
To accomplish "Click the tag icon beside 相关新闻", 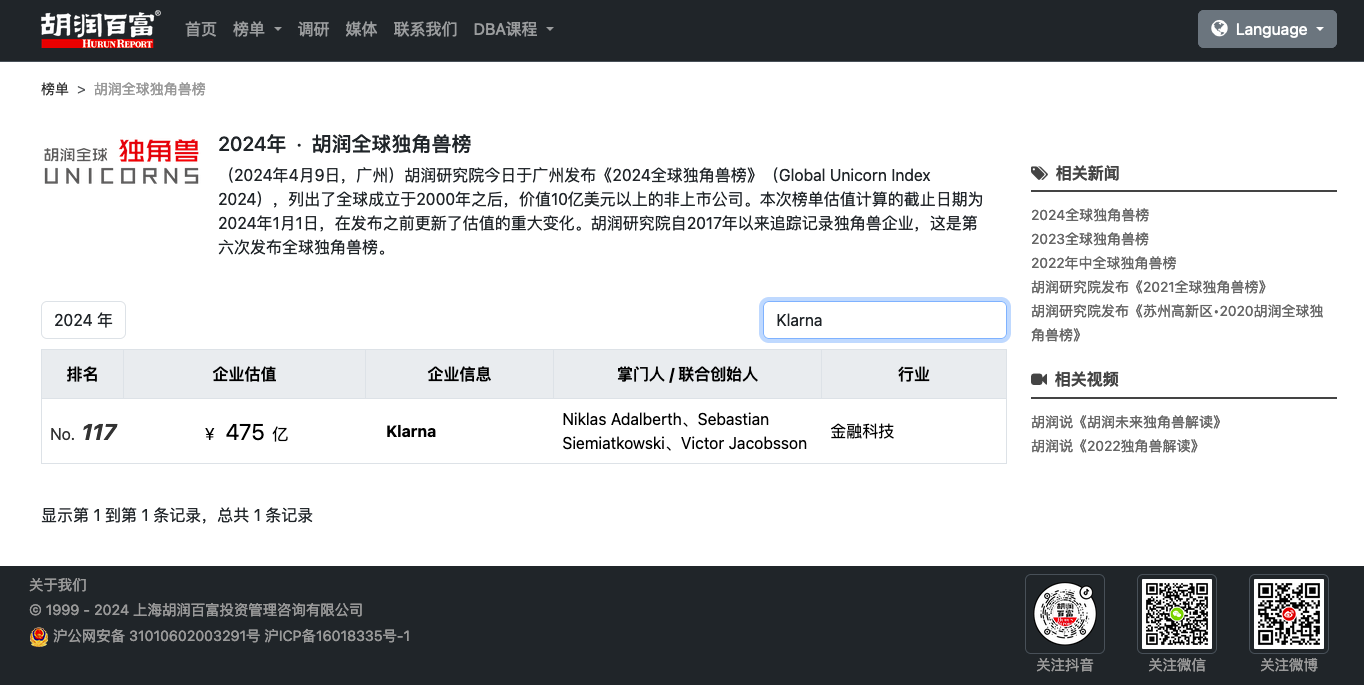I will (1039, 173).
